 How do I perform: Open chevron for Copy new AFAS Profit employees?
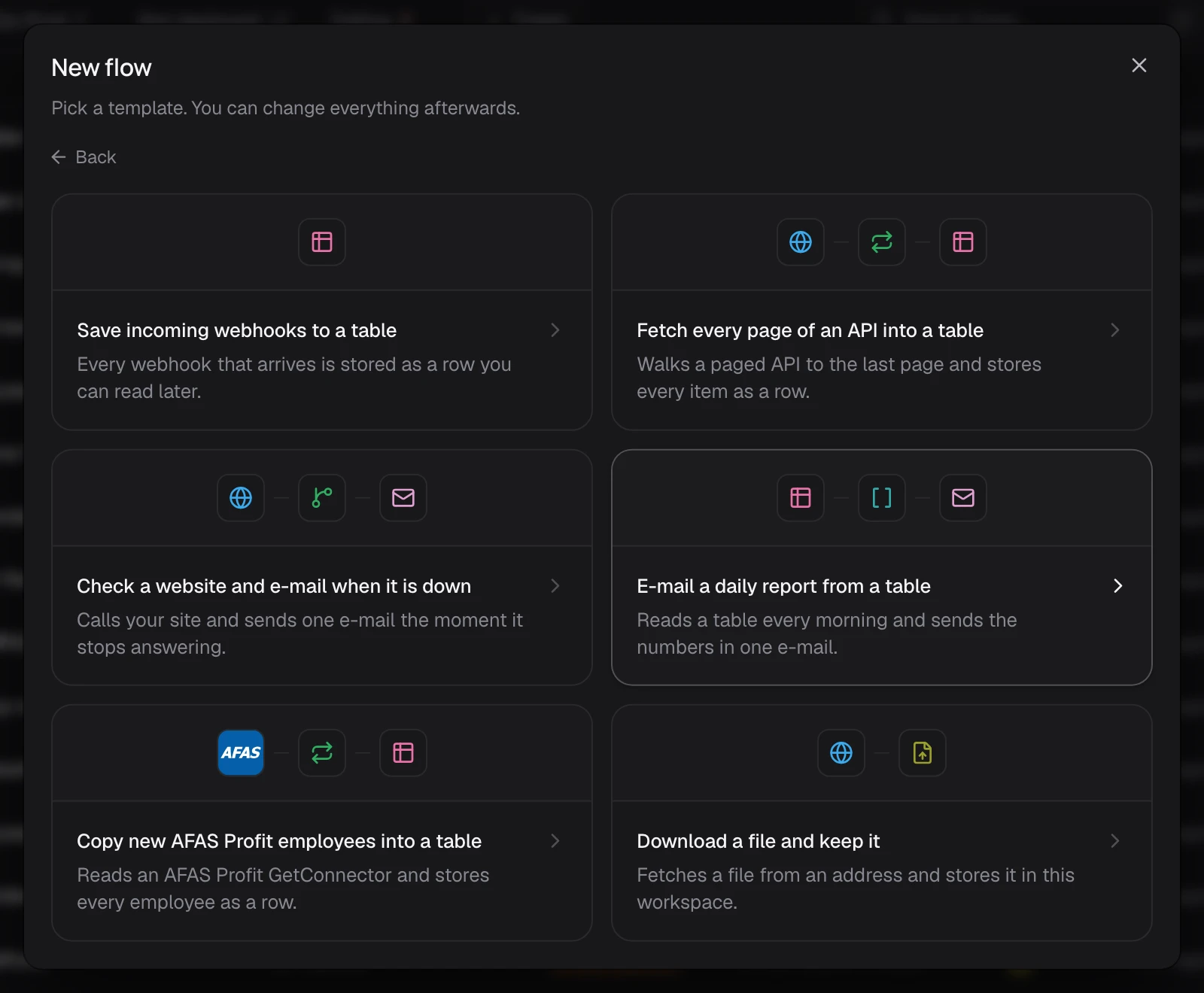(555, 841)
